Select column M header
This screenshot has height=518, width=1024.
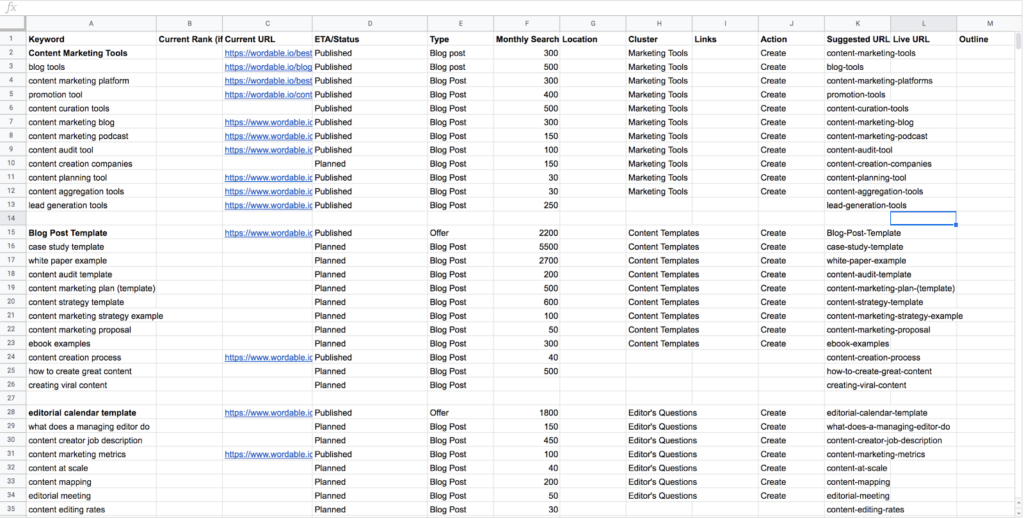point(989,24)
